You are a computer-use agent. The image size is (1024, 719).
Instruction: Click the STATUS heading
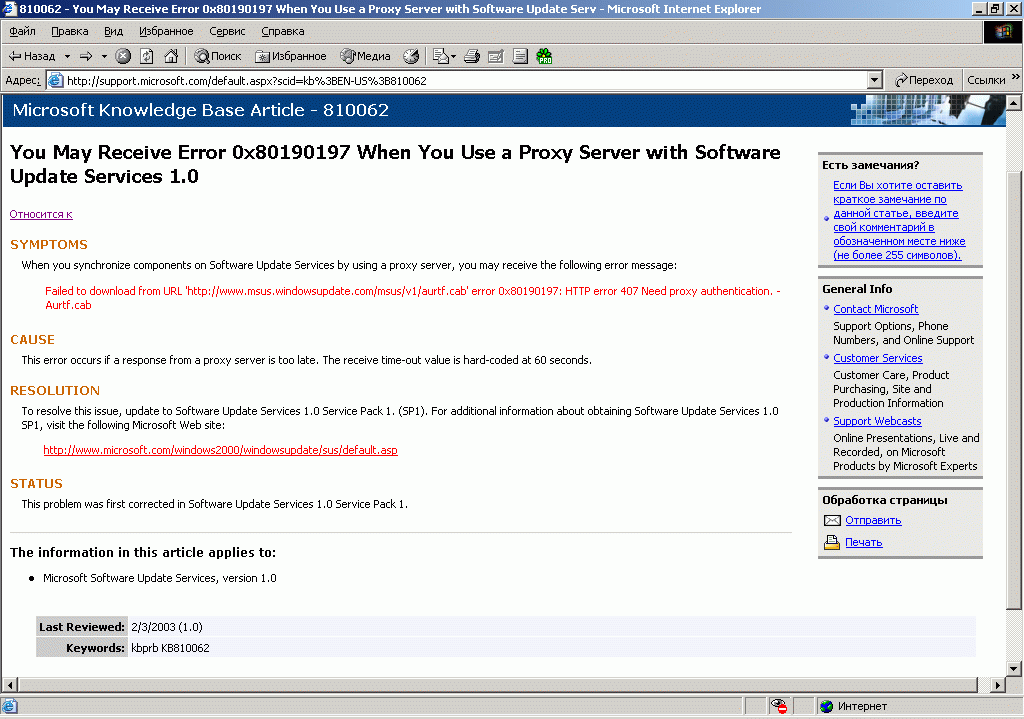point(36,483)
